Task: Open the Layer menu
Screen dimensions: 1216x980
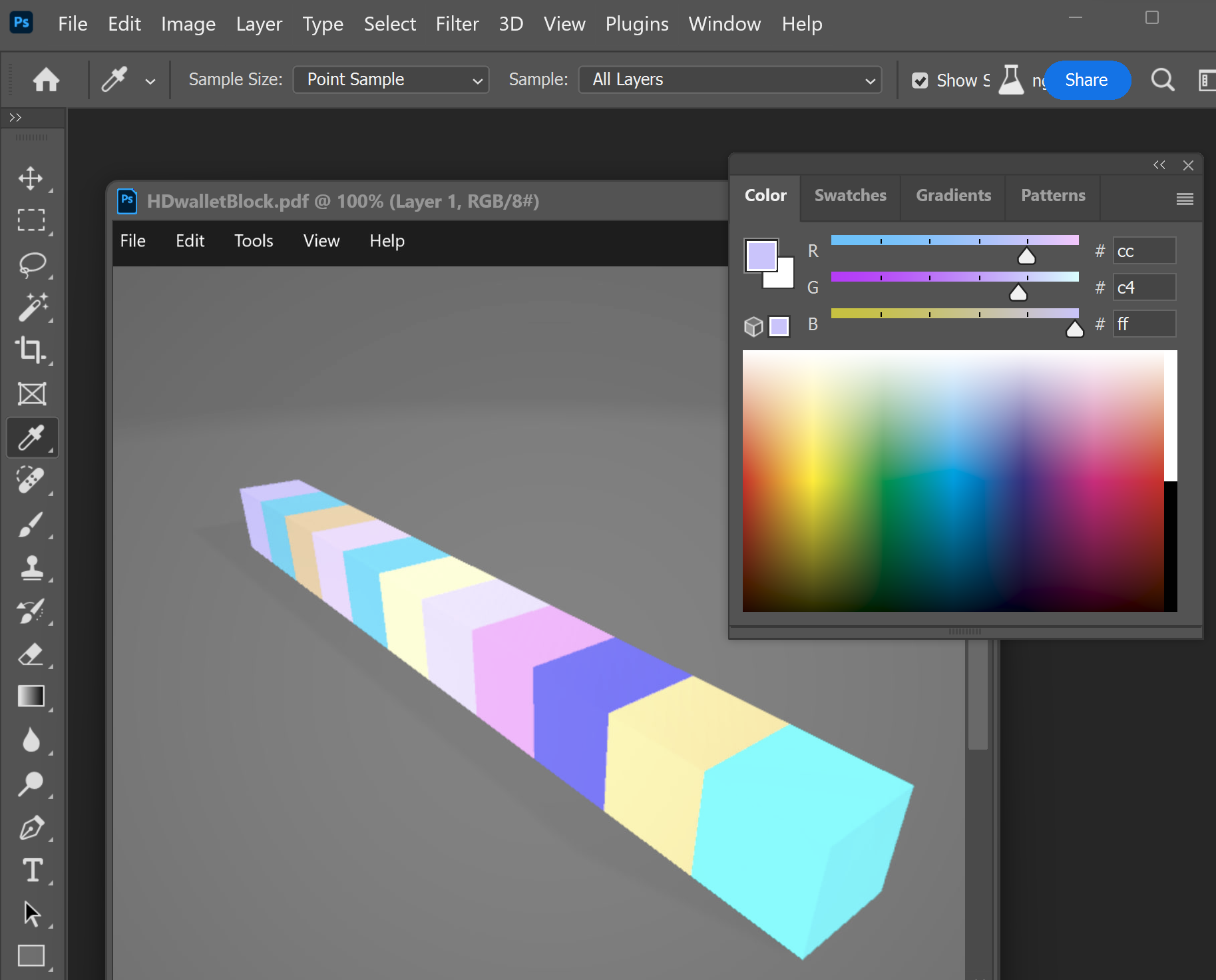Action: tap(259, 24)
